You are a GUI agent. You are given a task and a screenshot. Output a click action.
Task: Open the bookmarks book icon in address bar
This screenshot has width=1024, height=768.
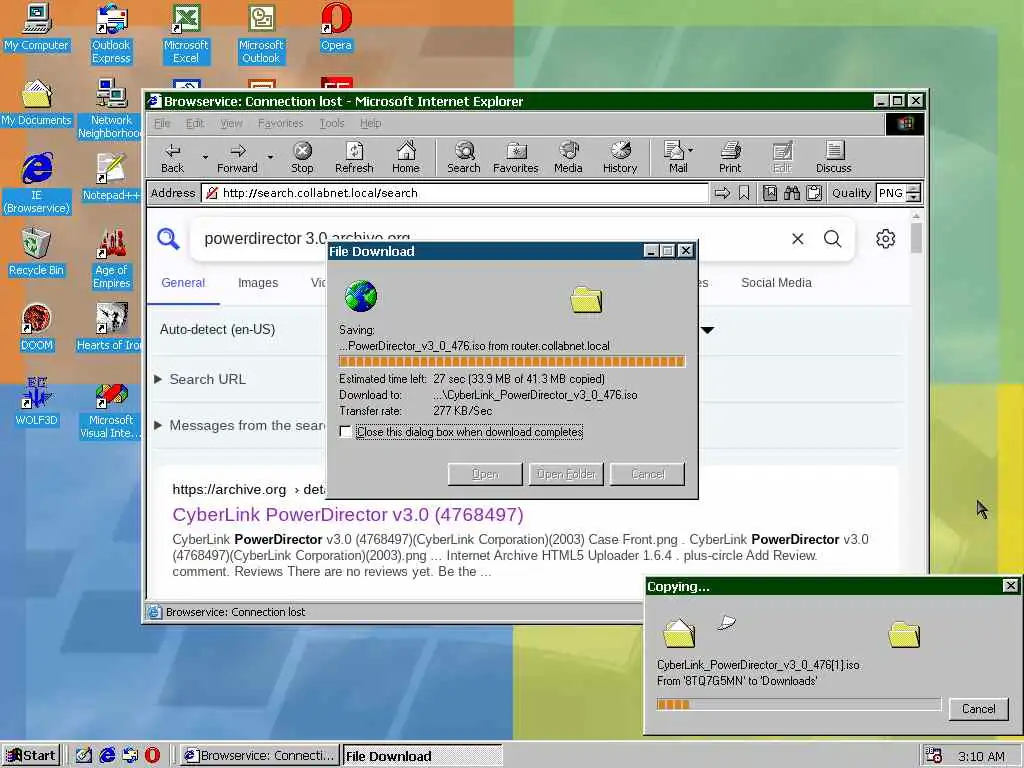[x=770, y=193]
